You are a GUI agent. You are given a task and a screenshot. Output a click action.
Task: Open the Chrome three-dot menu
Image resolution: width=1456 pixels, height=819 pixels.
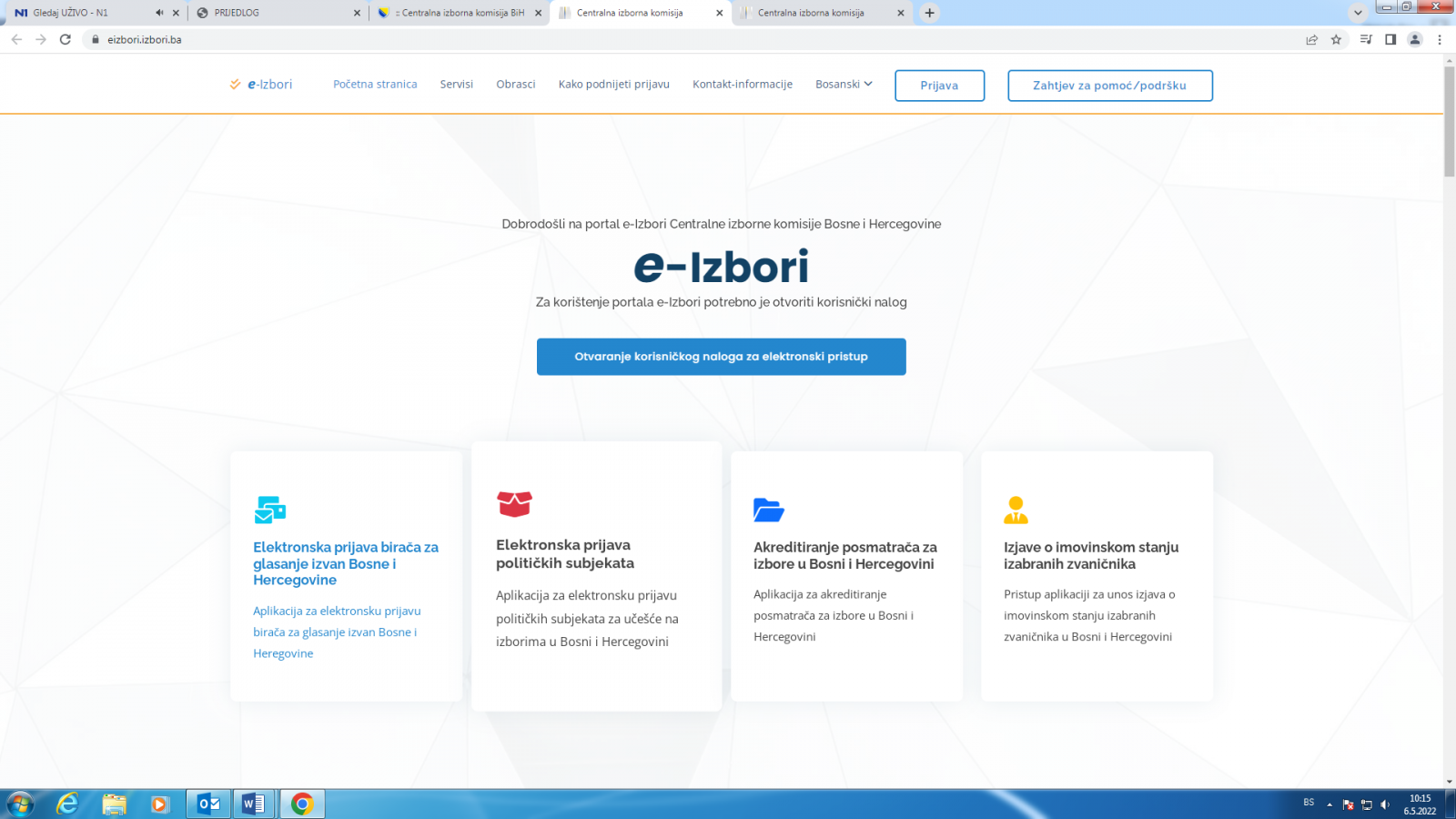tap(1440, 40)
